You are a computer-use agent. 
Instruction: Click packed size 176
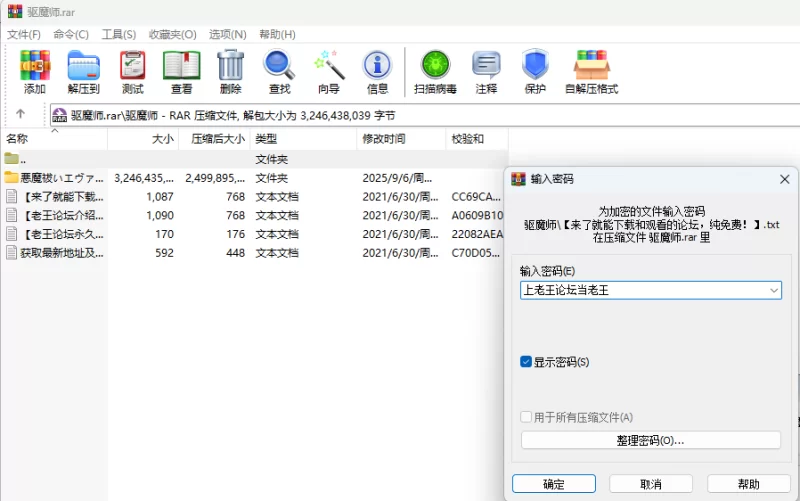click(x=236, y=234)
